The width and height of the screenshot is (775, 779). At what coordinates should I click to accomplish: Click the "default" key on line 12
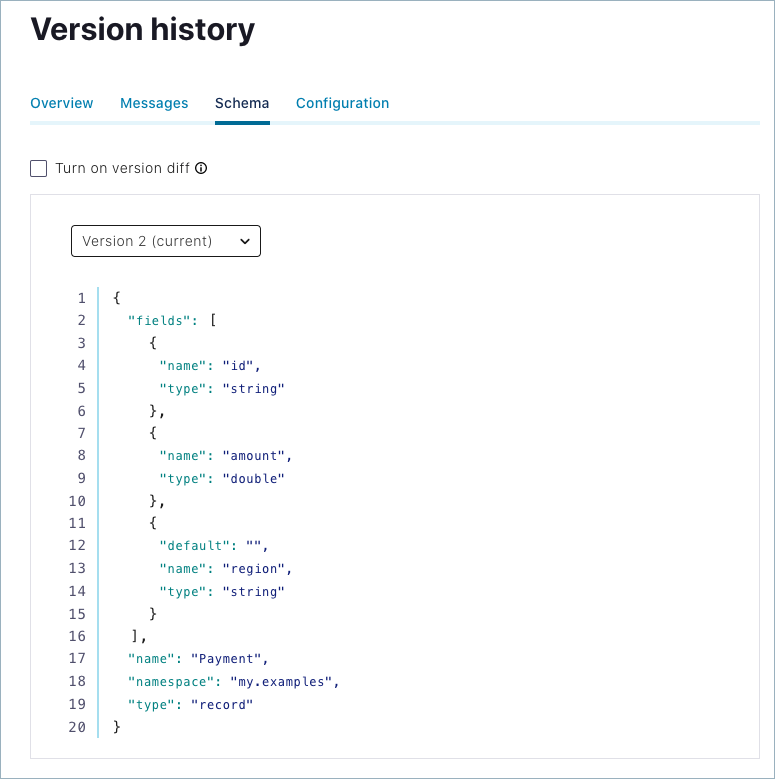click(195, 546)
